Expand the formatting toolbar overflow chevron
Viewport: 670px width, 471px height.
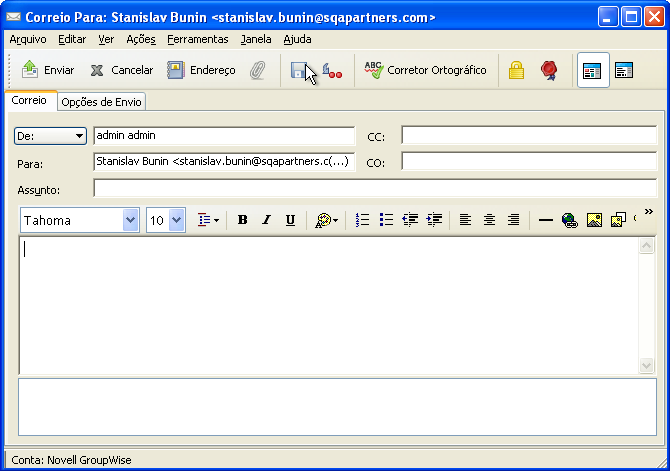649,212
